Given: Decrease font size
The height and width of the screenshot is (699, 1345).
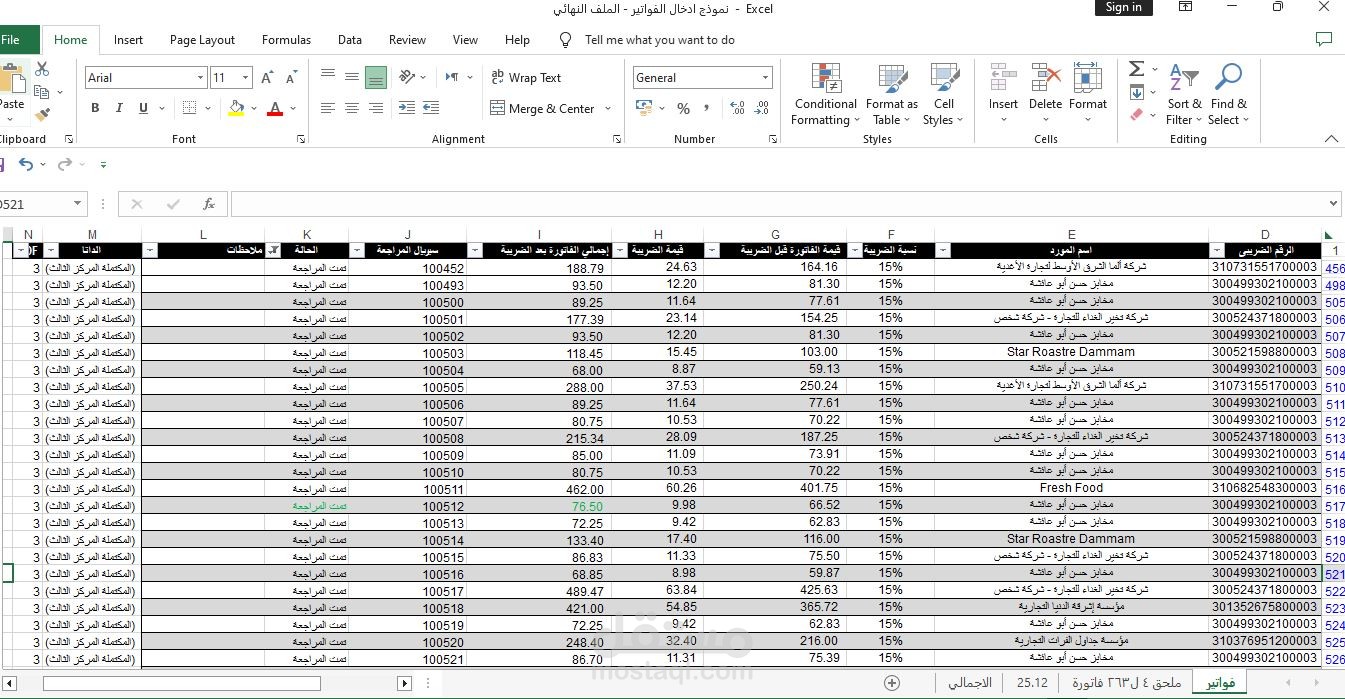Looking at the screenshot, I should click(x=291, y=77).
